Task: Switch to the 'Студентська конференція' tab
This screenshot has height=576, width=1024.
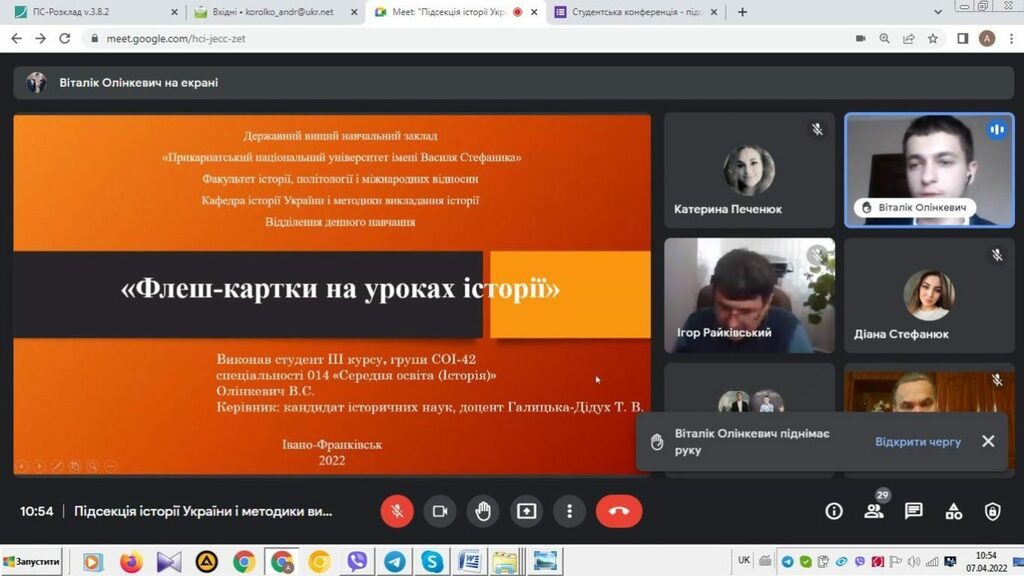Action: [630, 12]
